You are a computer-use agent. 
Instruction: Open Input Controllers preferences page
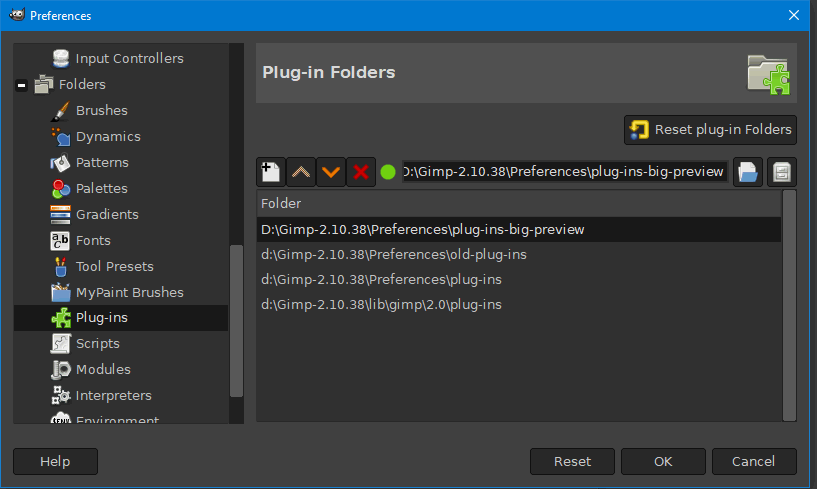[x=130, y=58]
